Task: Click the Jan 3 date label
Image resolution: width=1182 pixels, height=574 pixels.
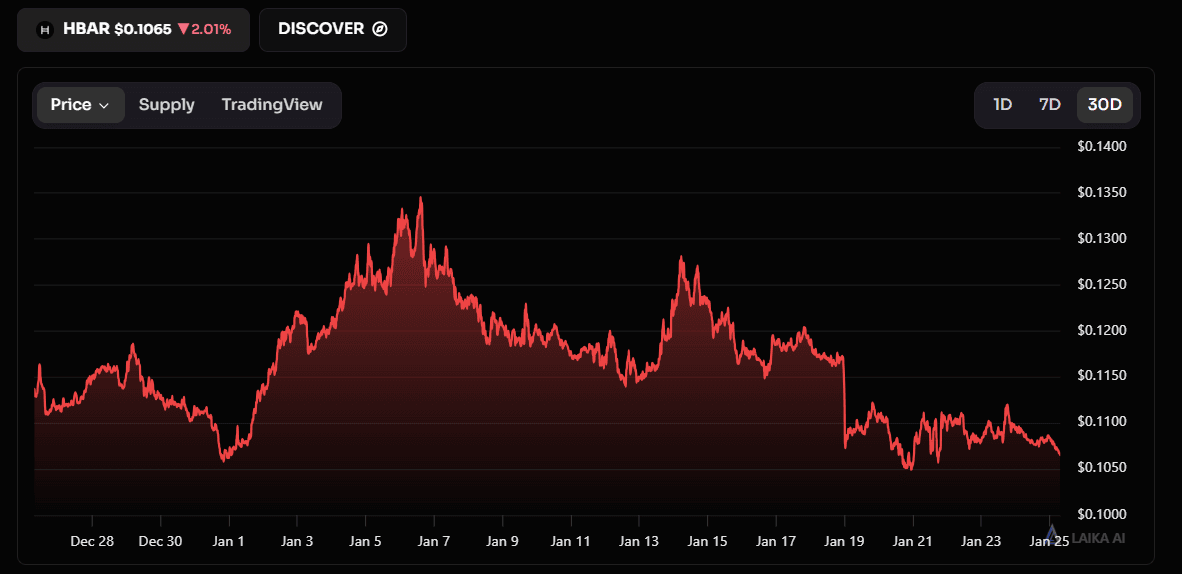Action: 298,542
